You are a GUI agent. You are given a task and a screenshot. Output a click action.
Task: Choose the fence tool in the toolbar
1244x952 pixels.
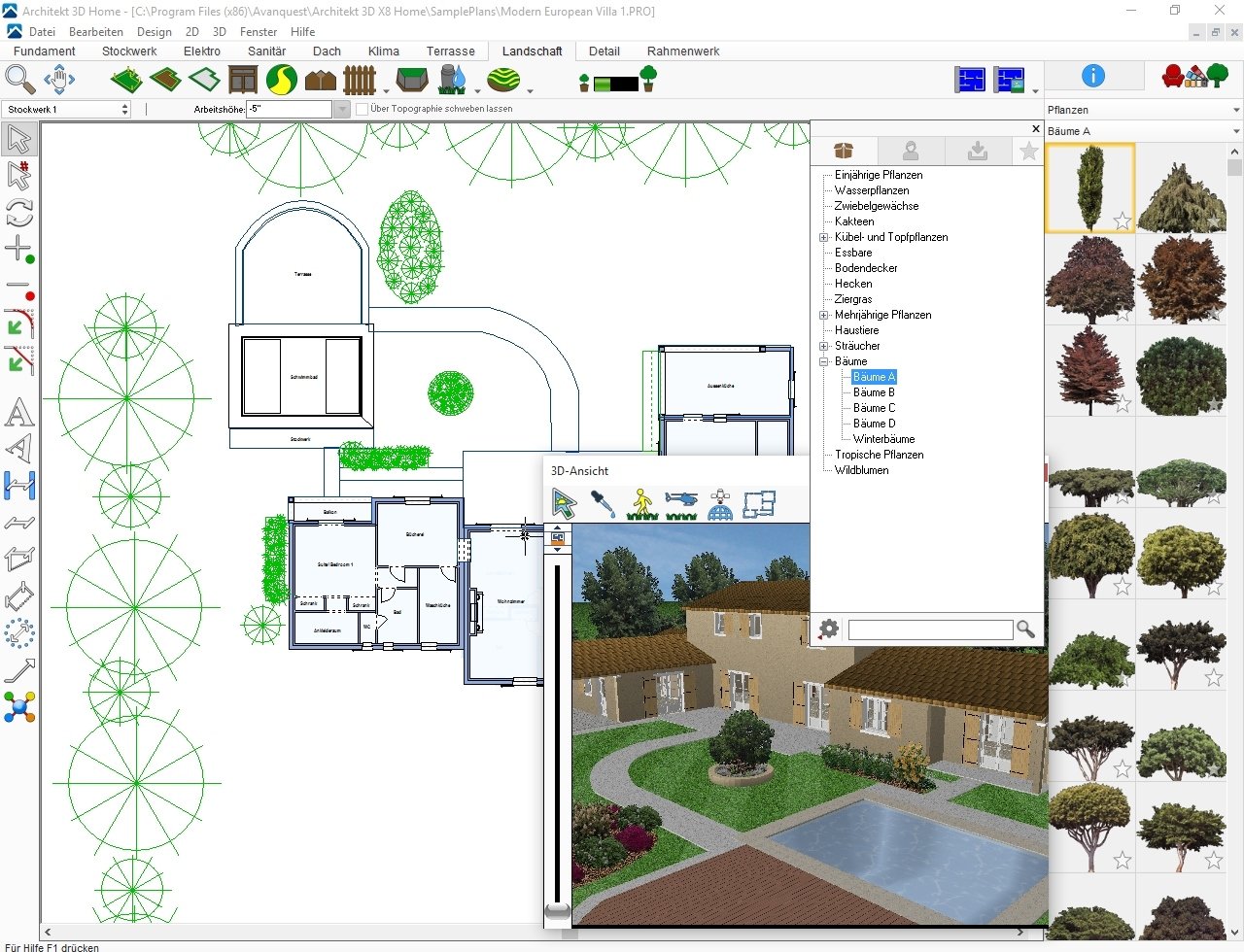point(360,80)
